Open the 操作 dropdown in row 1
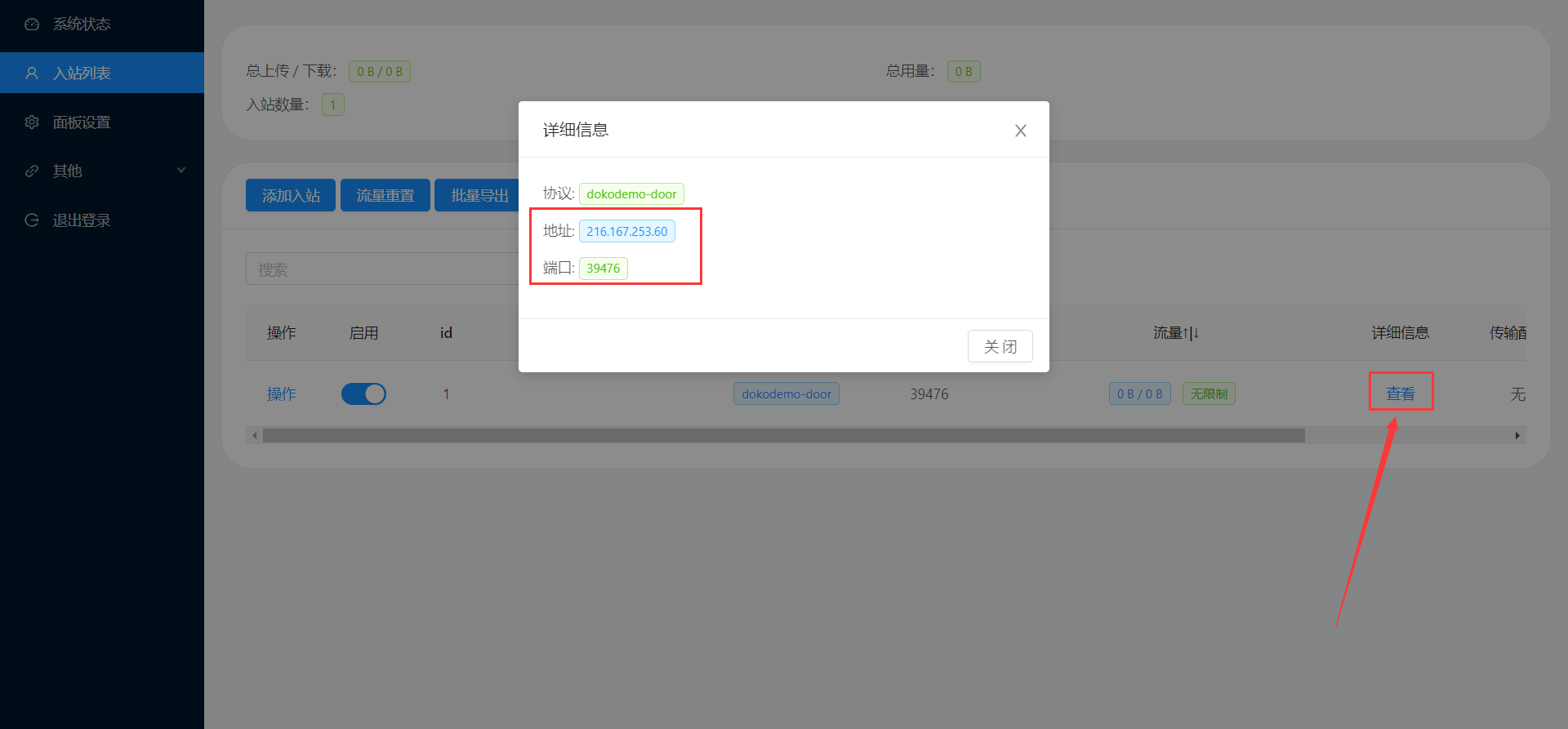This screenshot has height=729, width=1568. 281,394
